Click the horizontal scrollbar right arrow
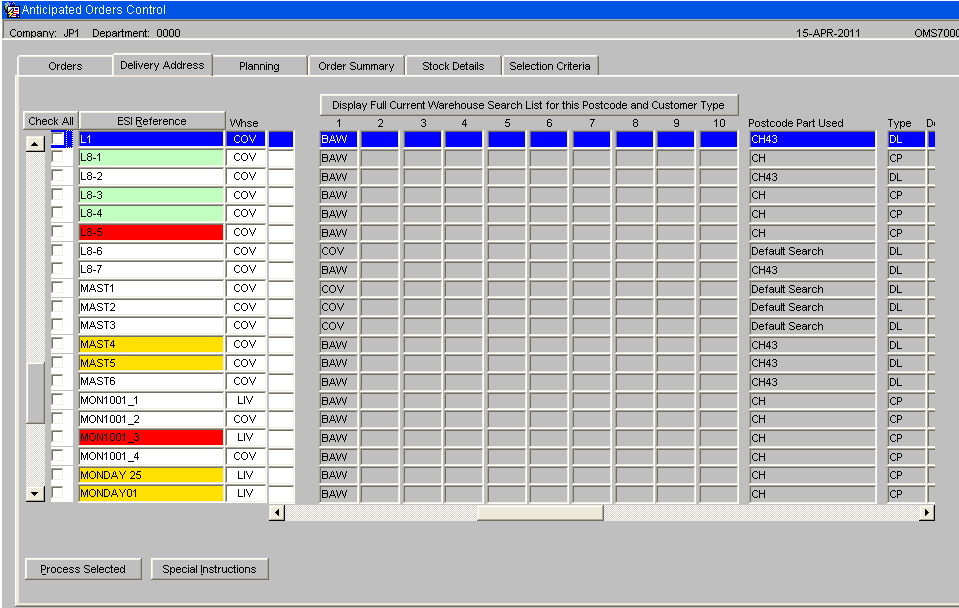Viewport: 959px width, 608px height. 927,513
